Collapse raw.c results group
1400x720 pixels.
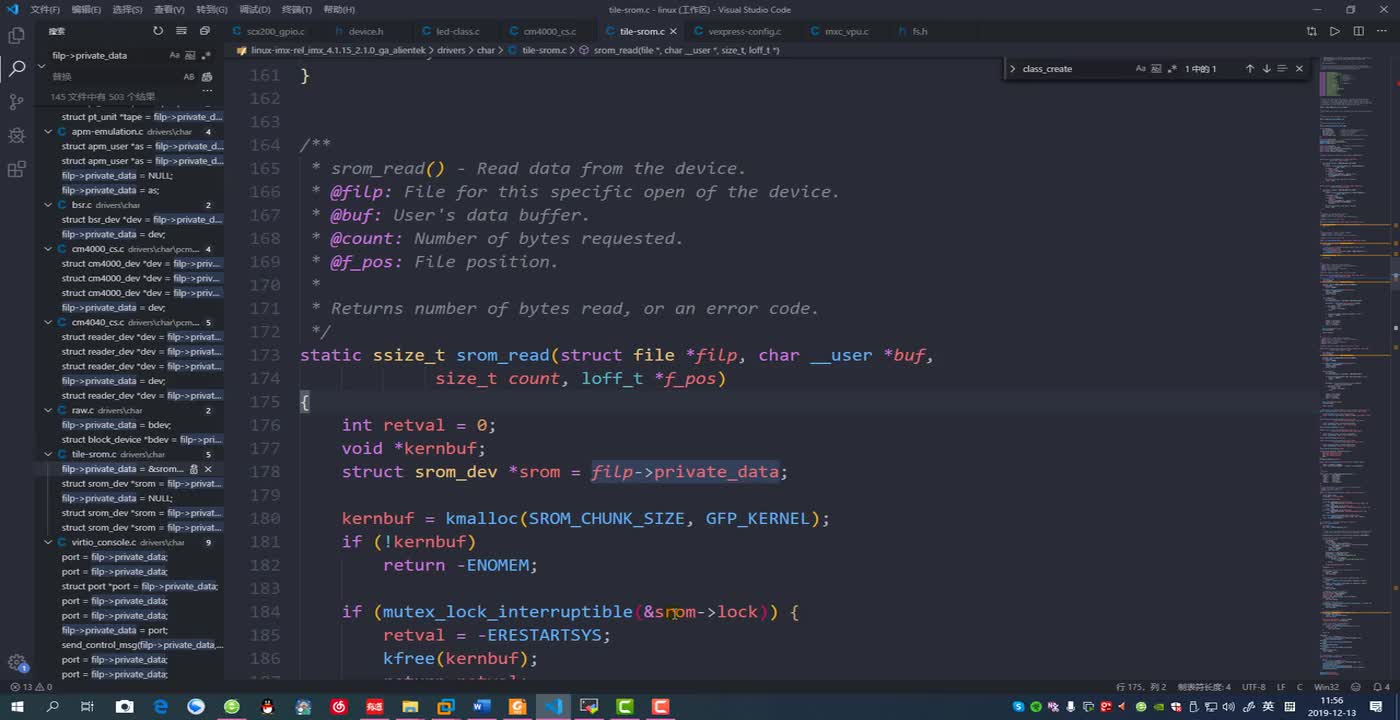click(48, 410)
